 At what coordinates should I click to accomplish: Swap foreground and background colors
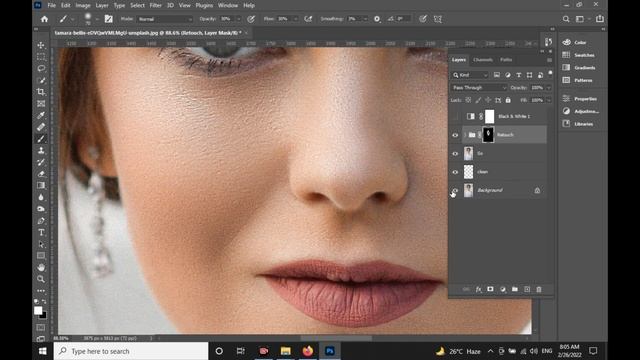point(44,302)
